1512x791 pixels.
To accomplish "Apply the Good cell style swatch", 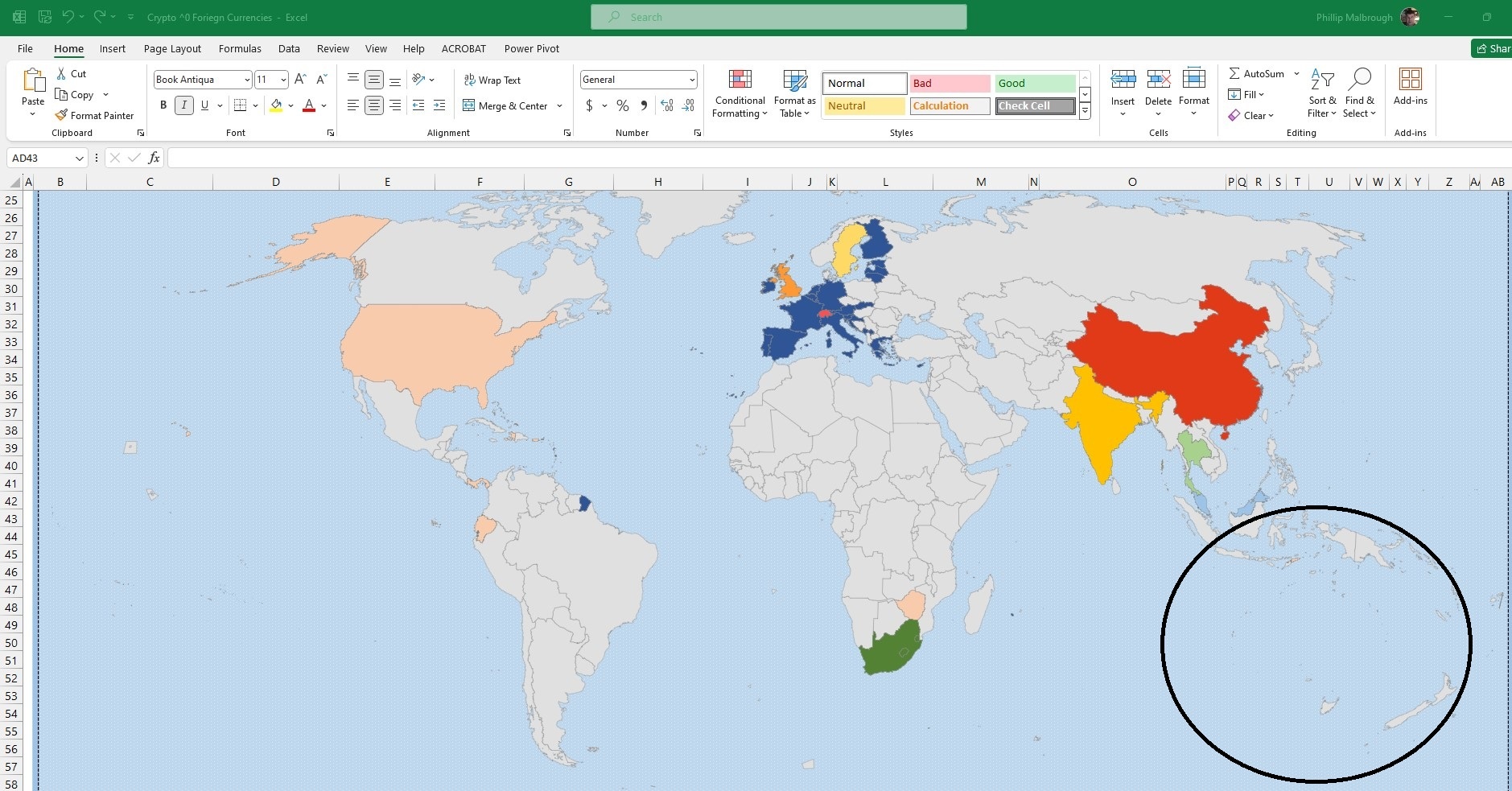I will tap(1035, 83).
